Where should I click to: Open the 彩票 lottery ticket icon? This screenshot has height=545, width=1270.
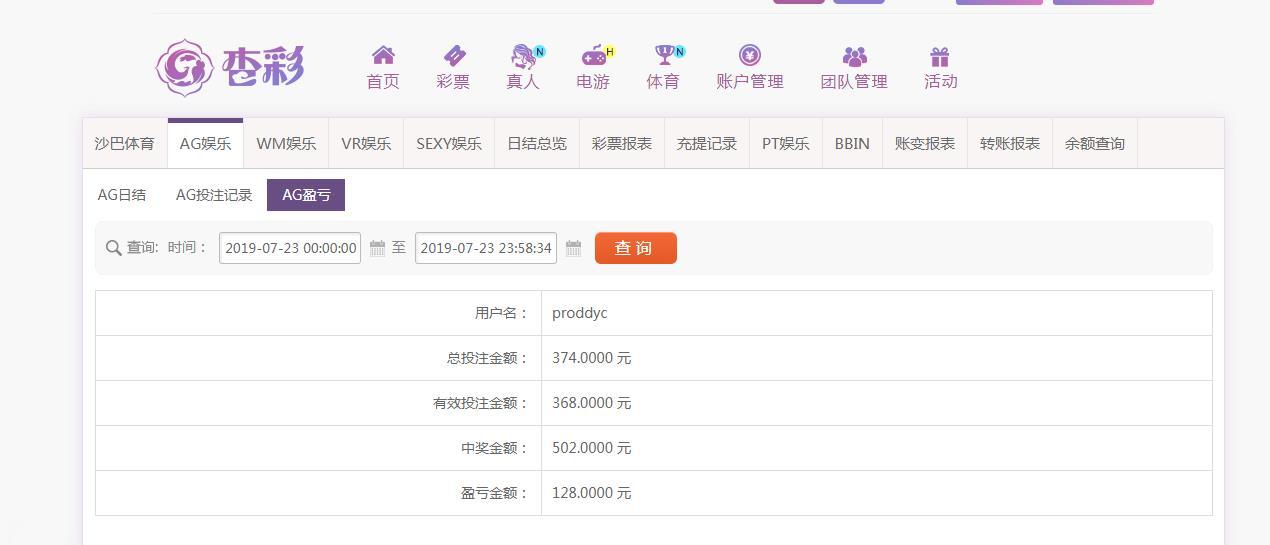454,55
